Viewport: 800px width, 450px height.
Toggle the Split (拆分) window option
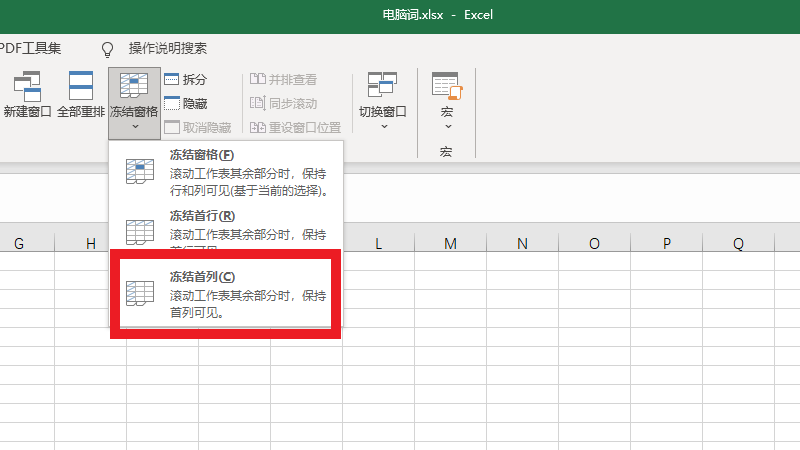pyautogui.click(x=172, y=79)
